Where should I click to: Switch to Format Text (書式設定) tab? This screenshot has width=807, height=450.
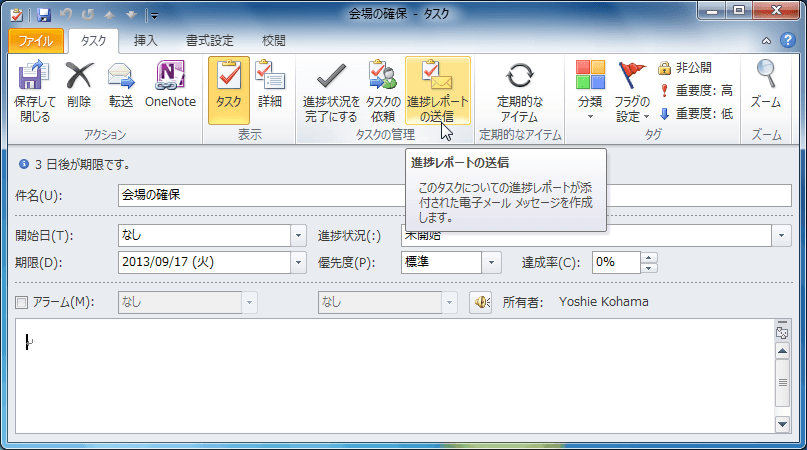click(x=209, y=41)
